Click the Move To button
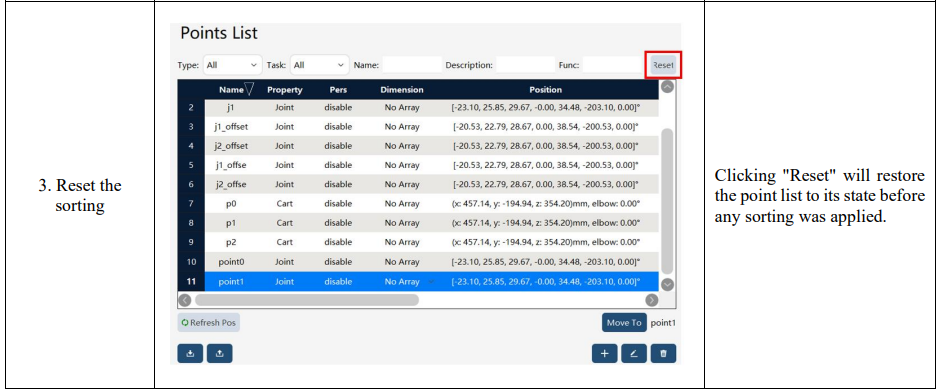The height and width of the screenshot is (392, 942). pyautogui.click(x=624, y=323)
